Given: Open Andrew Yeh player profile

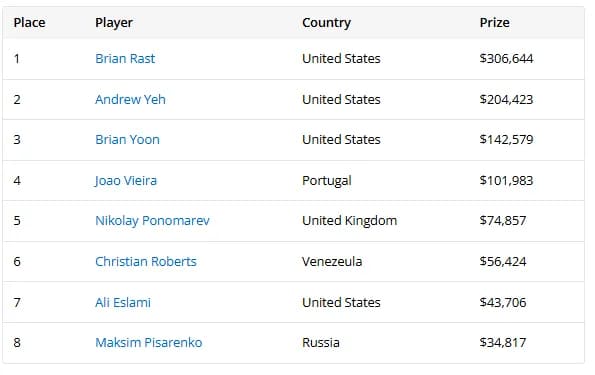Looking at the screenshot, I should point(130,99).
